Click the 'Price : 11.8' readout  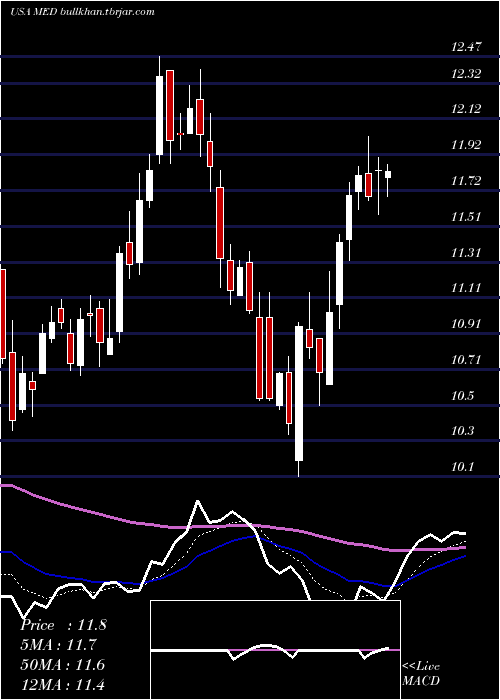(x=63, y=625)
